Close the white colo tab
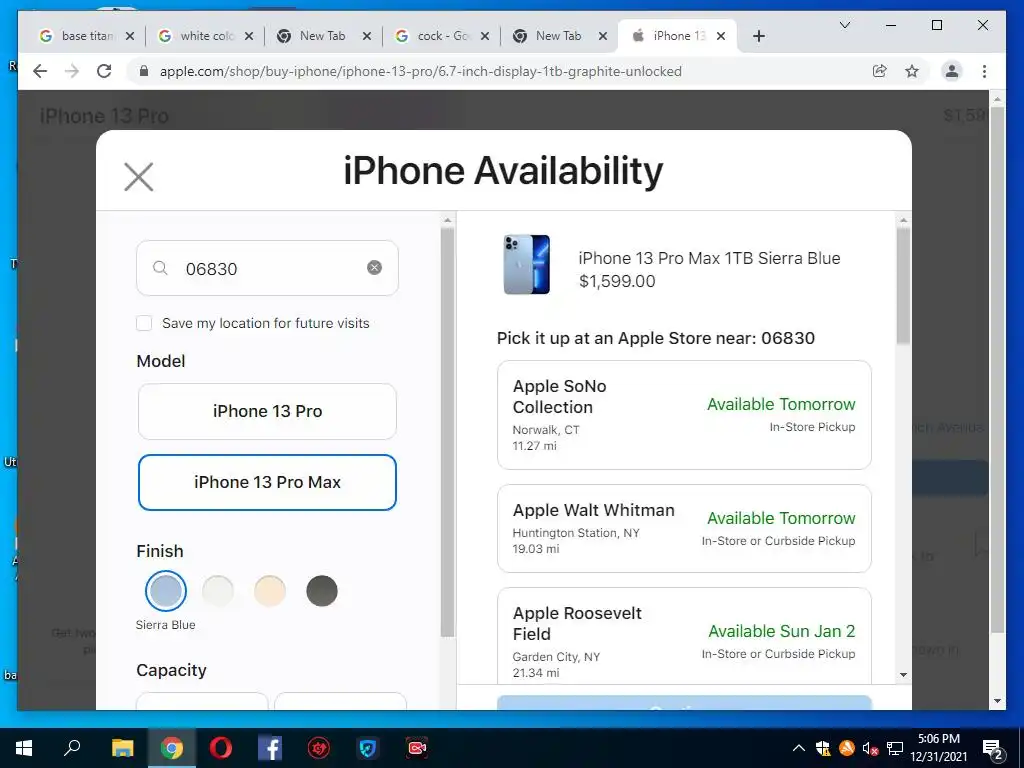 click(x=249, y=37)
